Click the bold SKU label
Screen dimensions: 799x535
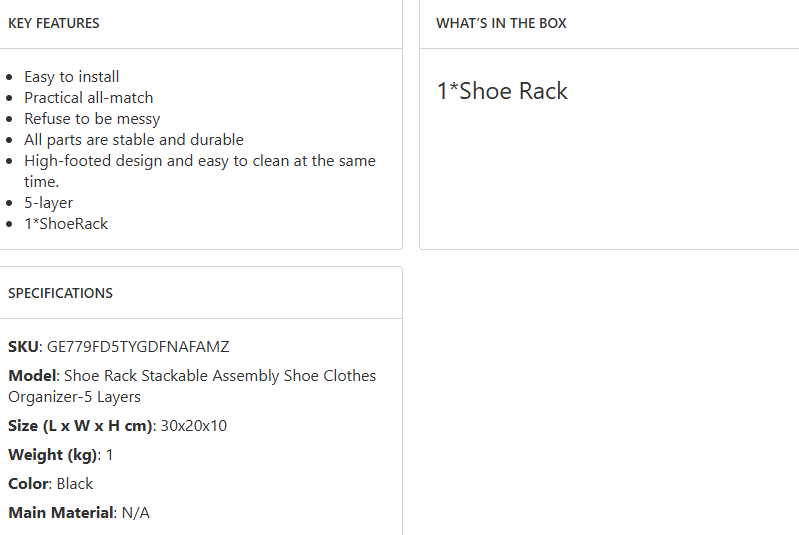(24, 347)
